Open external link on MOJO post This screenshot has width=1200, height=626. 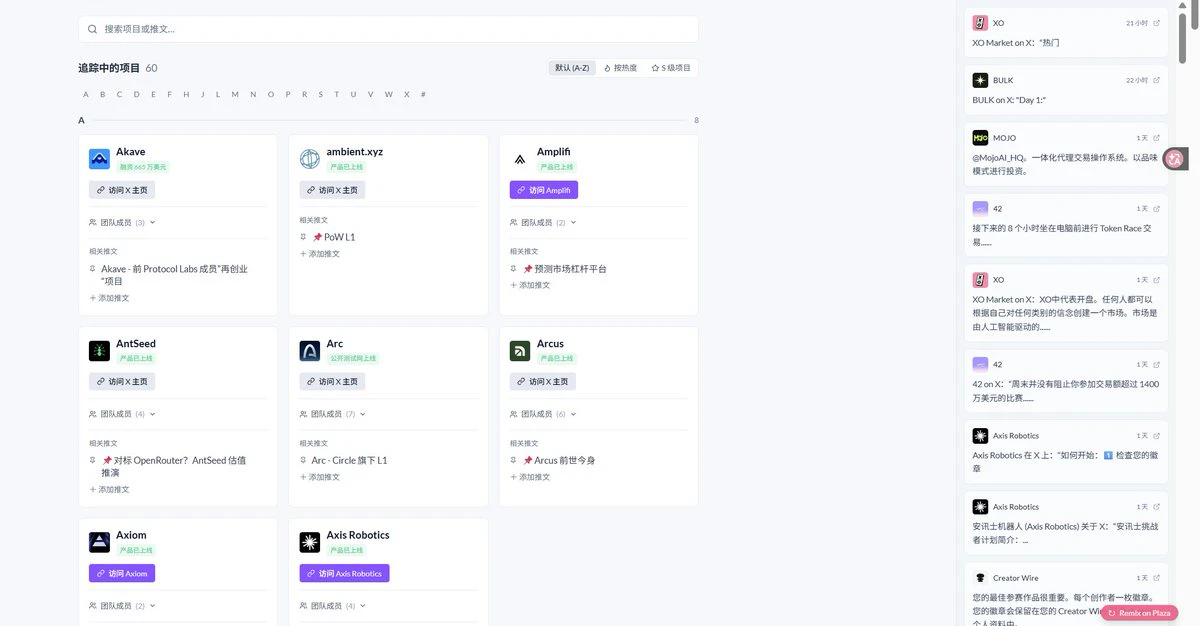(x=1157, y=138)
